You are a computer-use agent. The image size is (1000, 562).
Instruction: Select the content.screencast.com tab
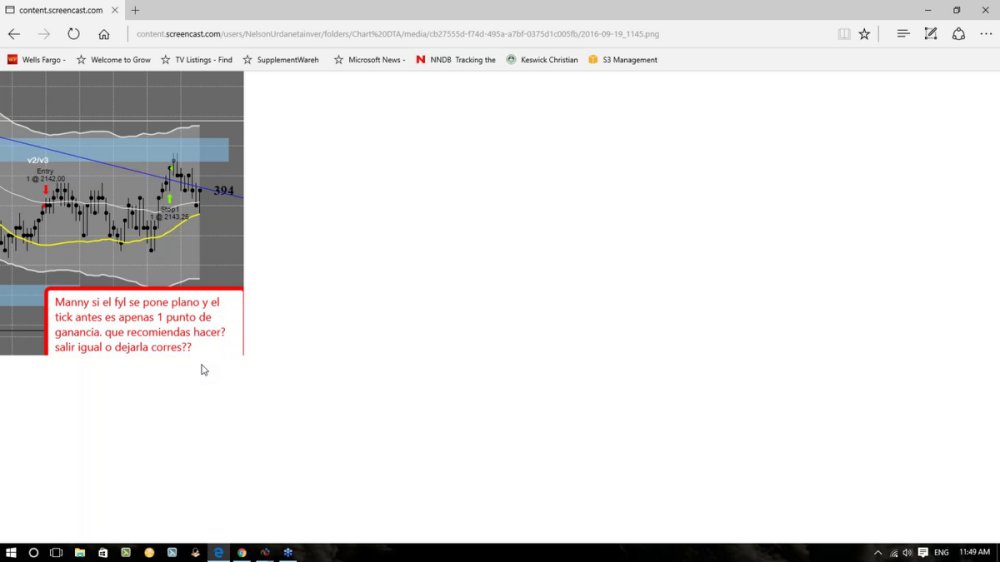pos(61,10)
